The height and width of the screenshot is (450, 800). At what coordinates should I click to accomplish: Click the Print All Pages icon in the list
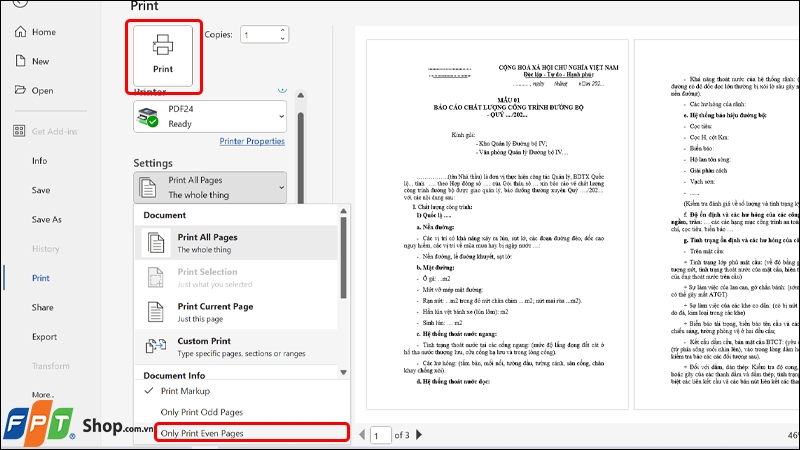tap(156, 242)
